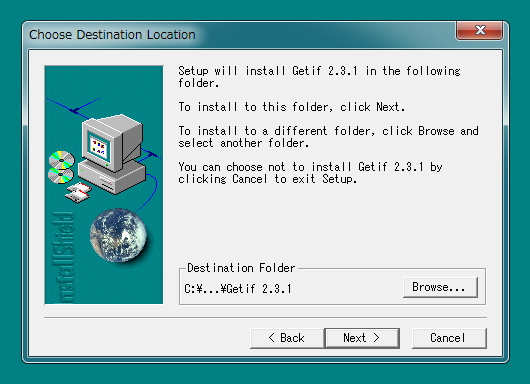Click the 'Setup will install Getif 2.3.1' text
The width and height of the screenshot is (530, 384).
tap(319, 77)
